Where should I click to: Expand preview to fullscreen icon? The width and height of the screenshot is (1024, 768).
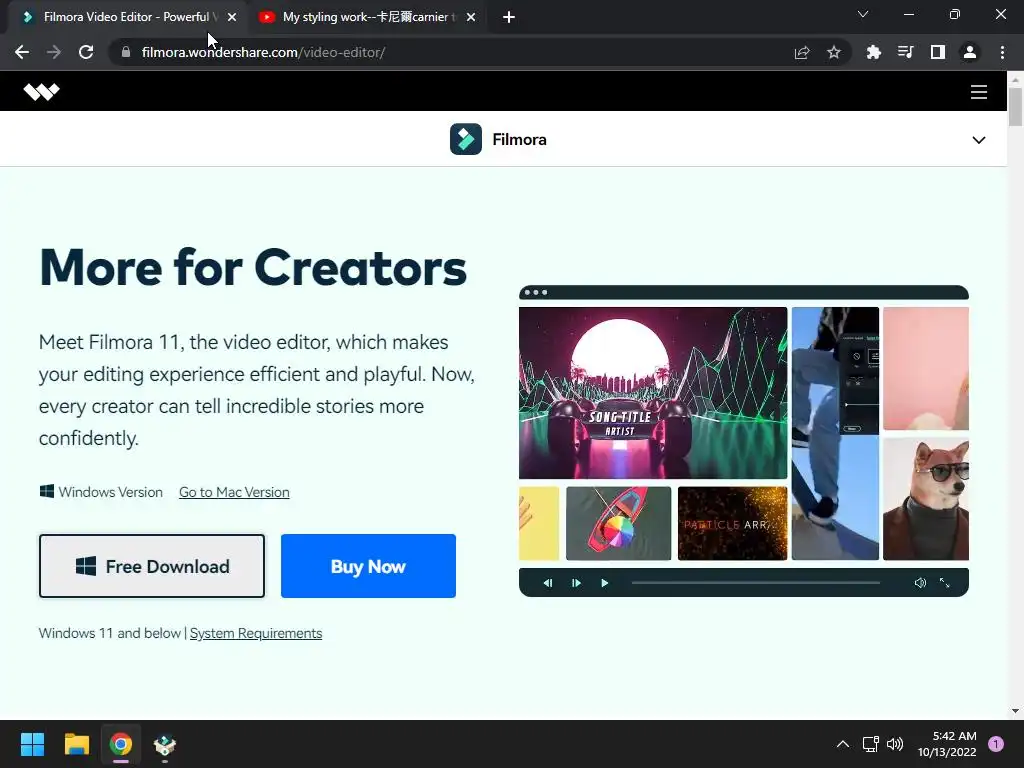click(x=944, y=583)
